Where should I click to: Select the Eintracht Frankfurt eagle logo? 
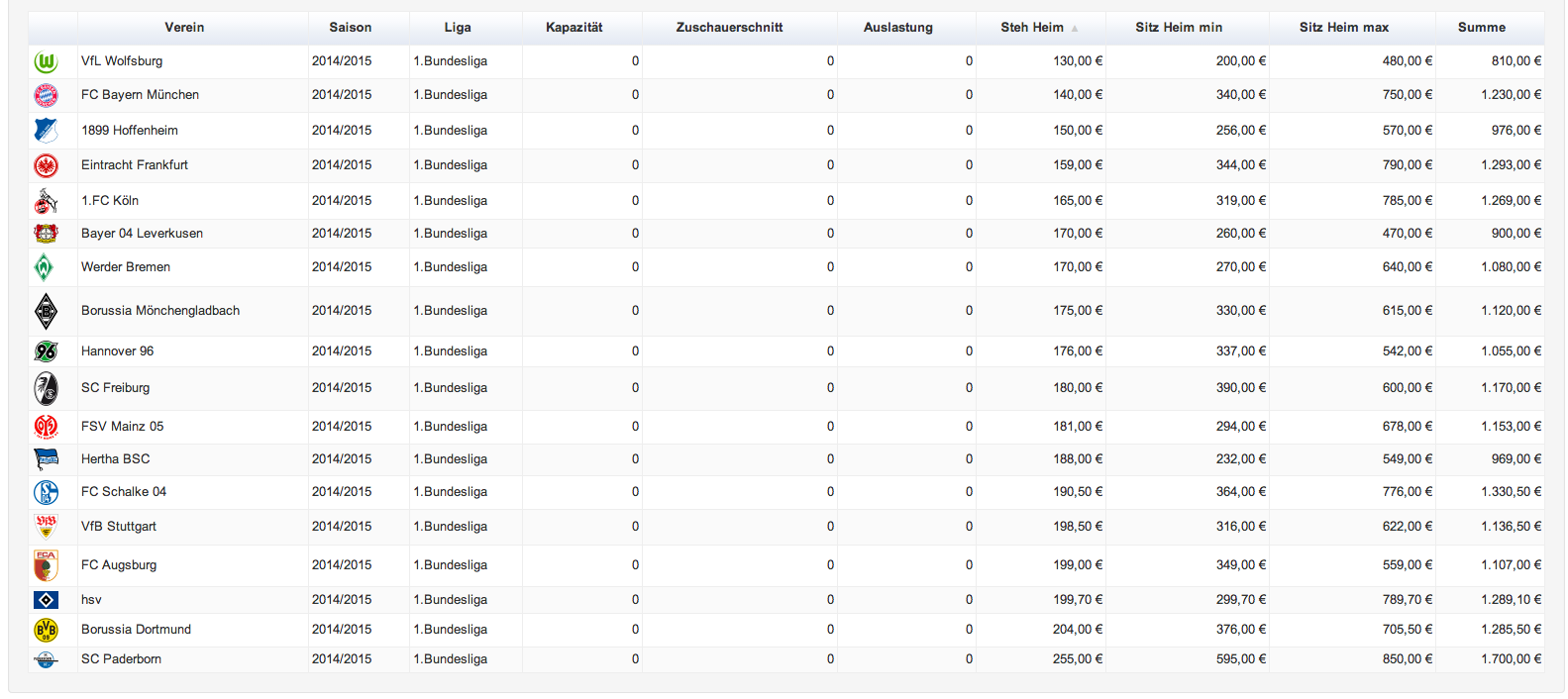point(46,165)
